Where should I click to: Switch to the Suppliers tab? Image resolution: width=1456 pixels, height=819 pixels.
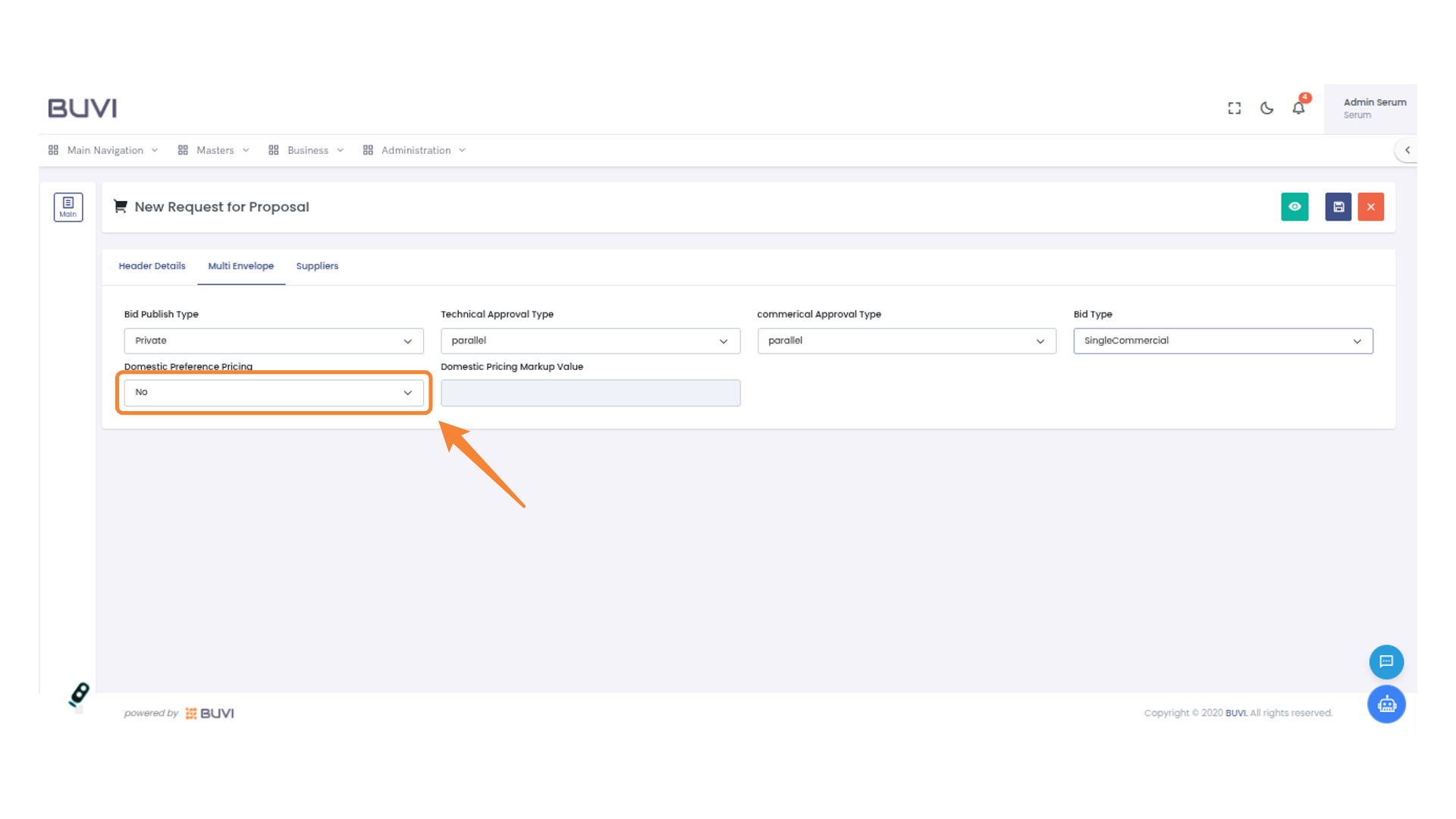[317, 266]
